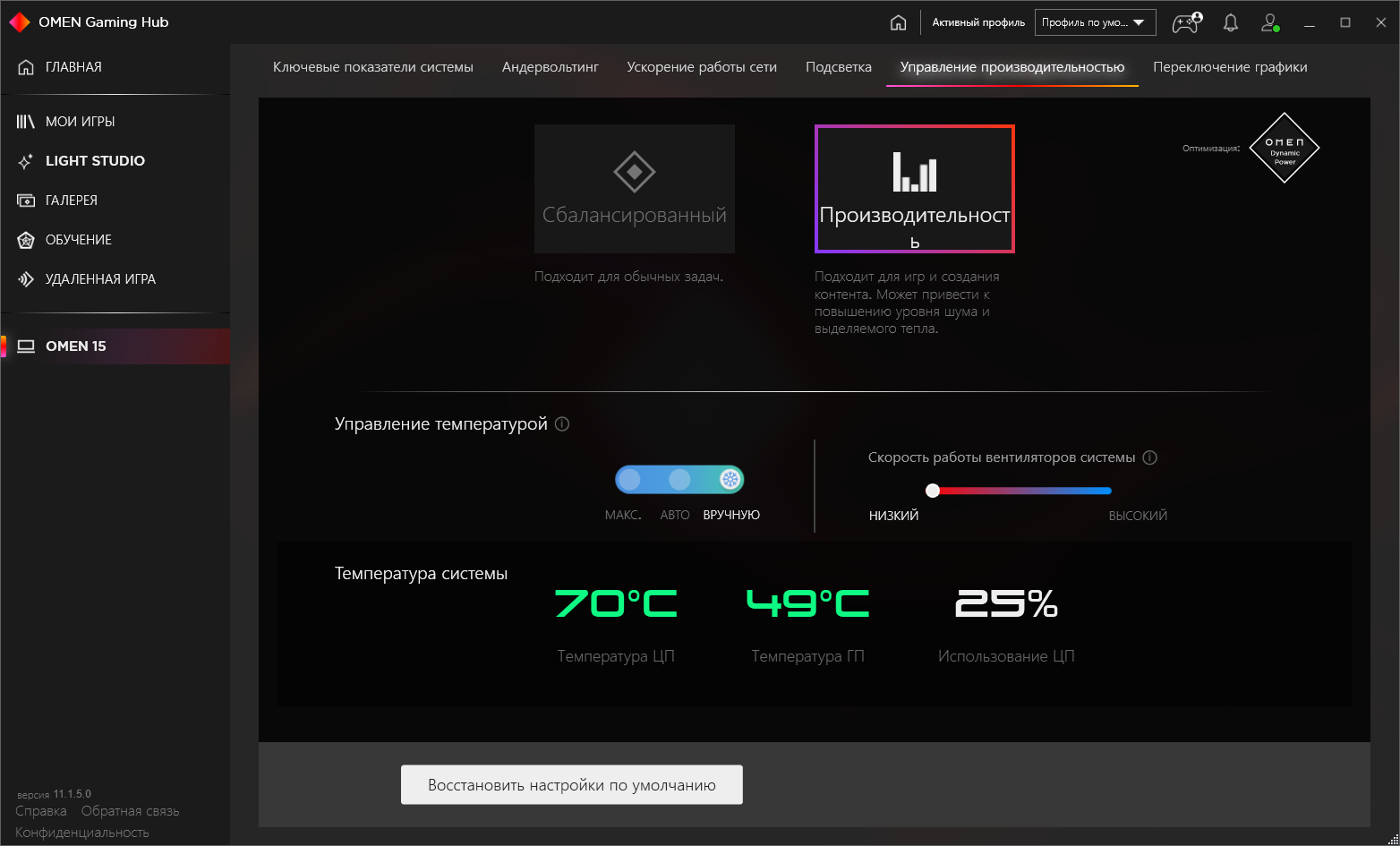Image resolution: width=1400 pixels, height=846 pixels.
Task: Open the home icon in title bar
Action: [899, 22]
